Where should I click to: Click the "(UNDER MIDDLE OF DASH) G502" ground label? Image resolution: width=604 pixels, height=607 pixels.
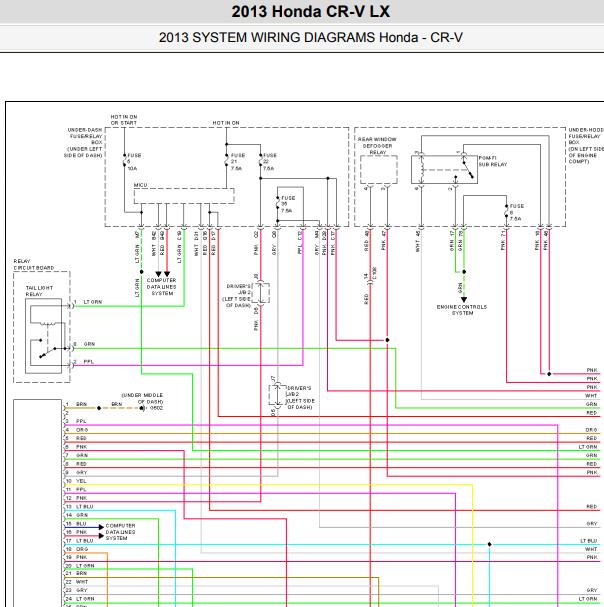pos(142,401)
